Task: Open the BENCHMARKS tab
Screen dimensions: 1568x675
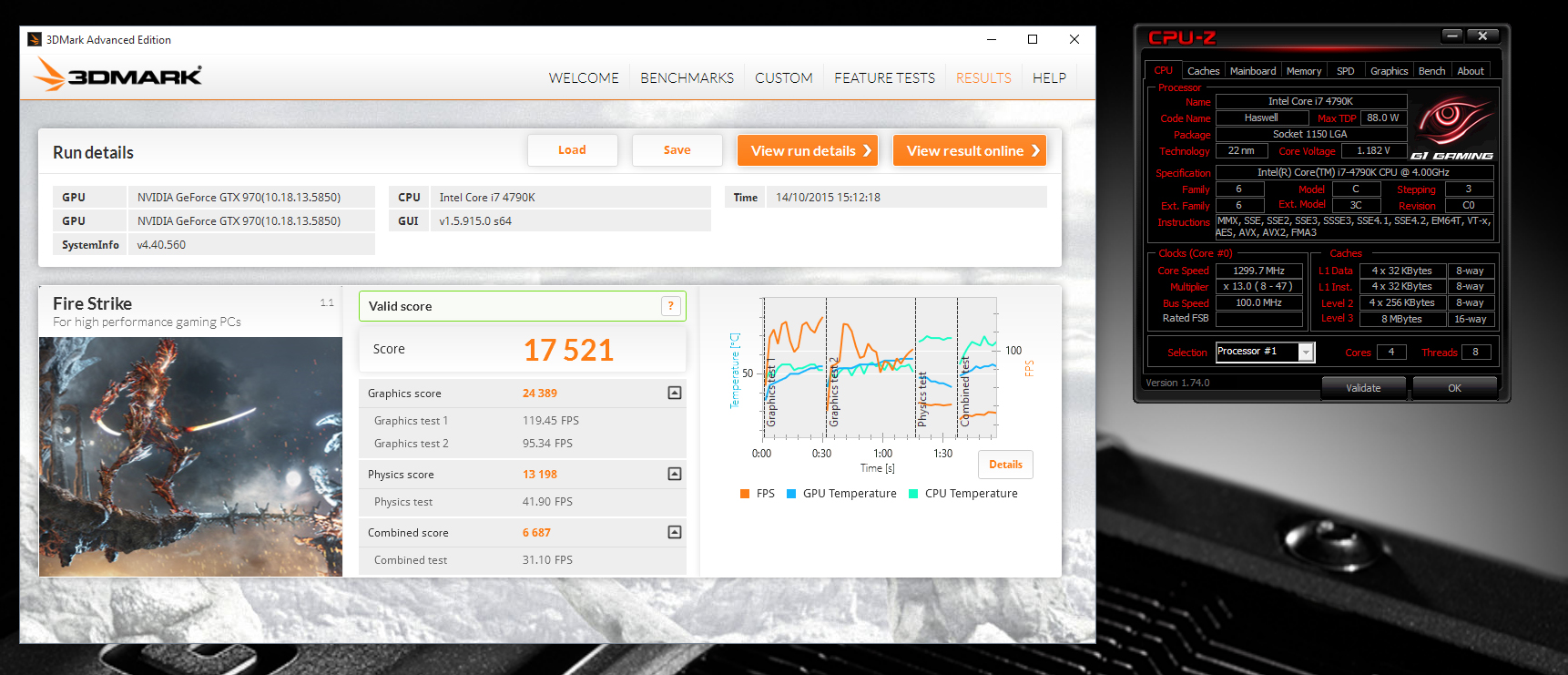Action: 687,78
